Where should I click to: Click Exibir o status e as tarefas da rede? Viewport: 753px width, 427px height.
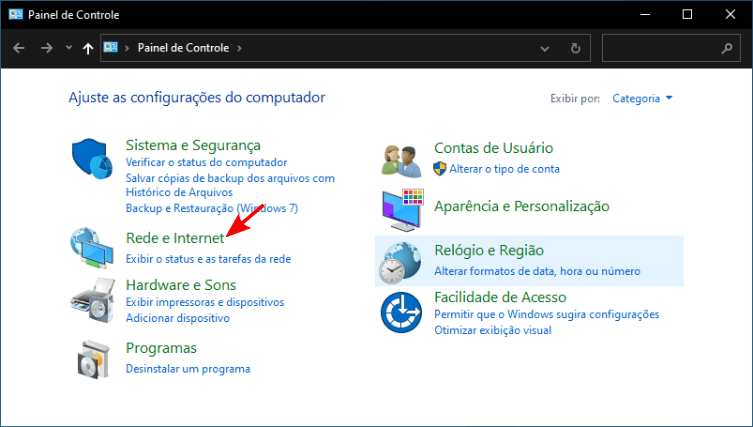click(x=208, y=259)
